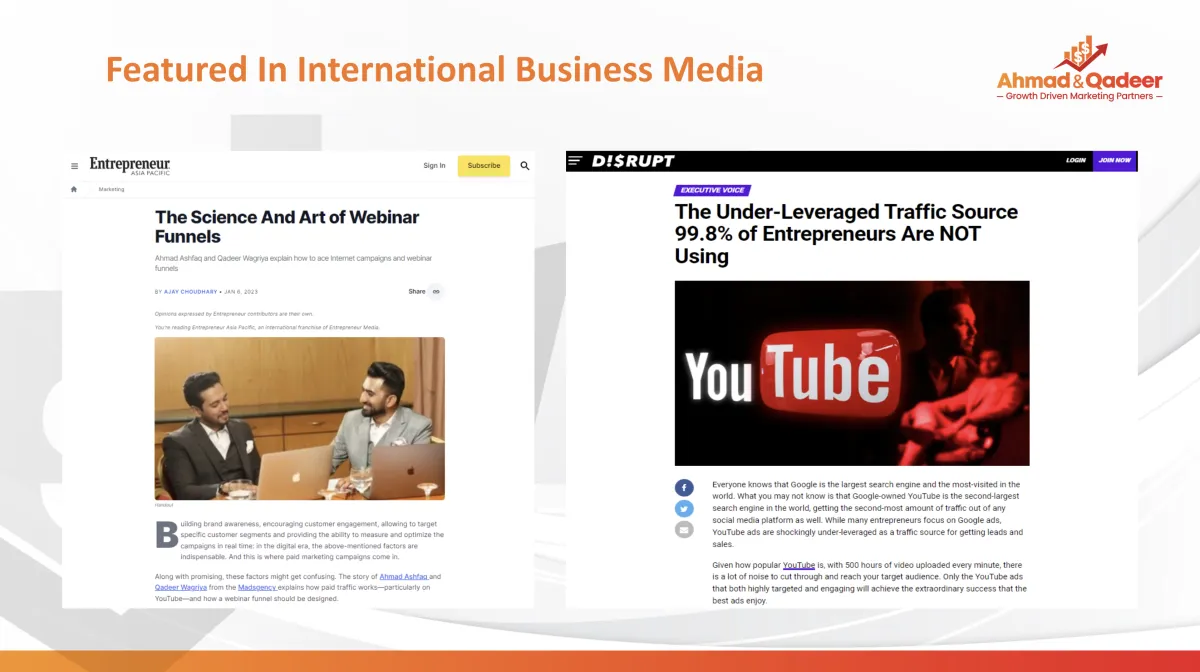Click the drop-cap paragraph "Building brand awareness"

point(299,540)
